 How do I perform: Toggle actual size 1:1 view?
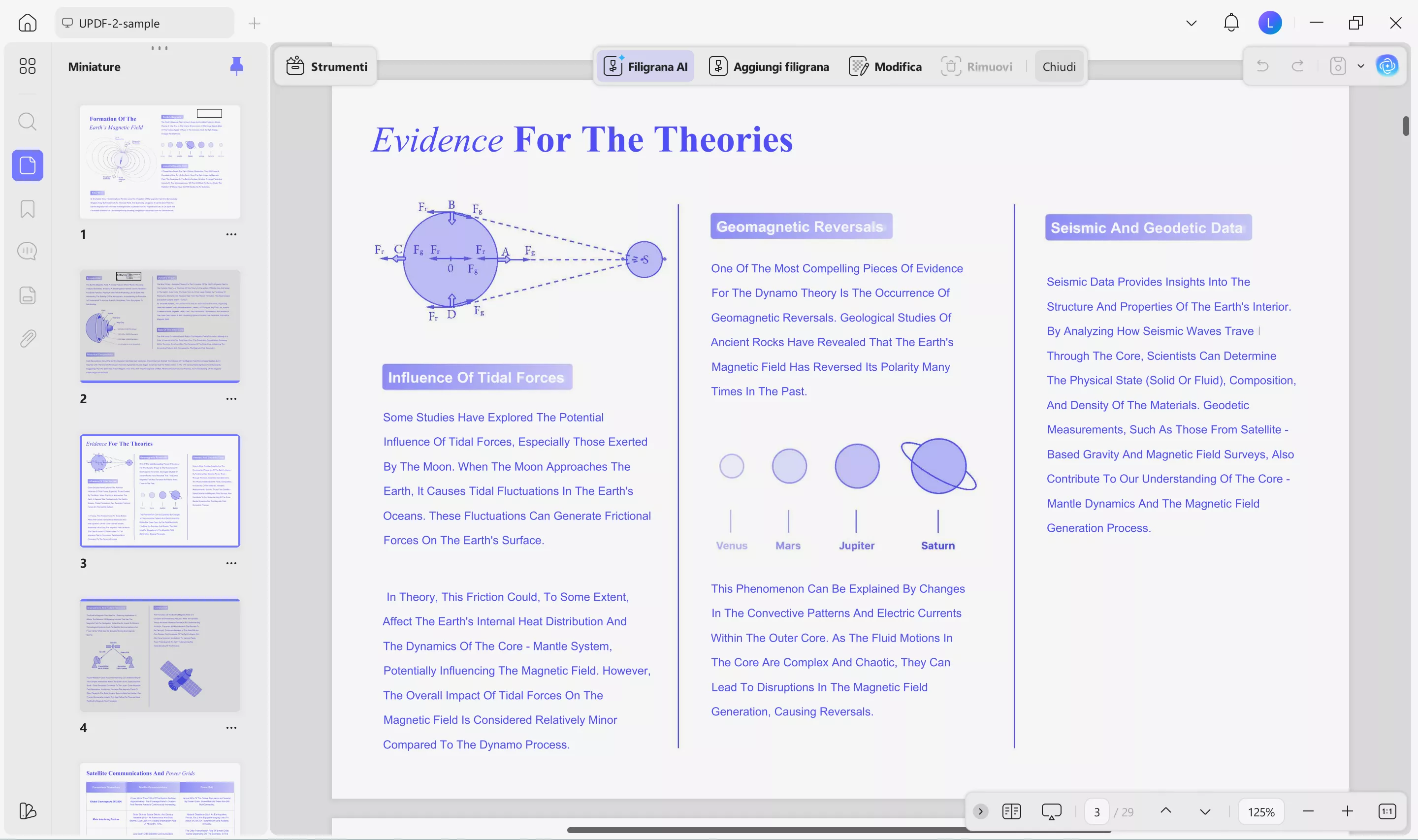[1387, 811]
